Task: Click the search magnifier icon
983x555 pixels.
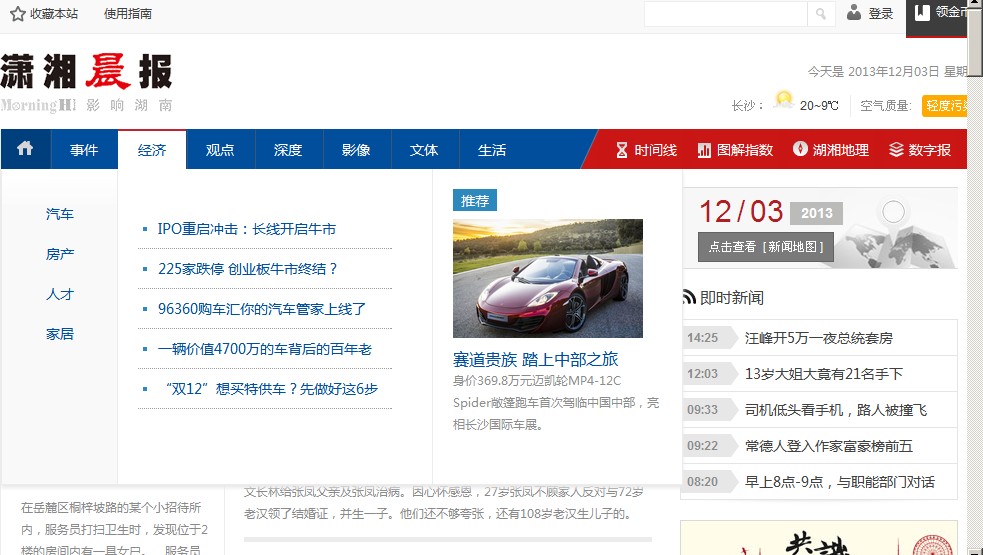Action: click(x=820, y=14)
